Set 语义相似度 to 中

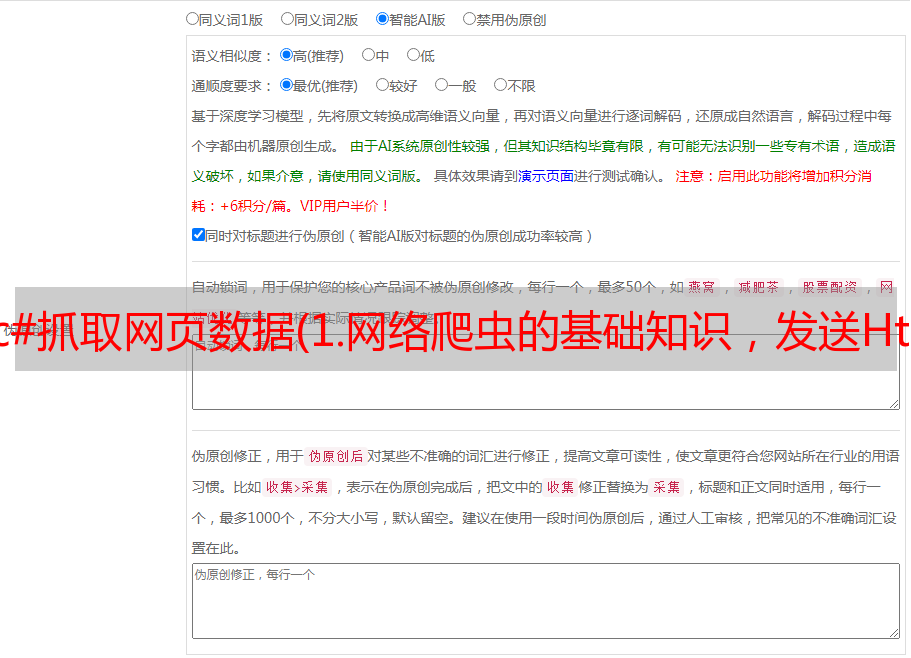[368, 55]
